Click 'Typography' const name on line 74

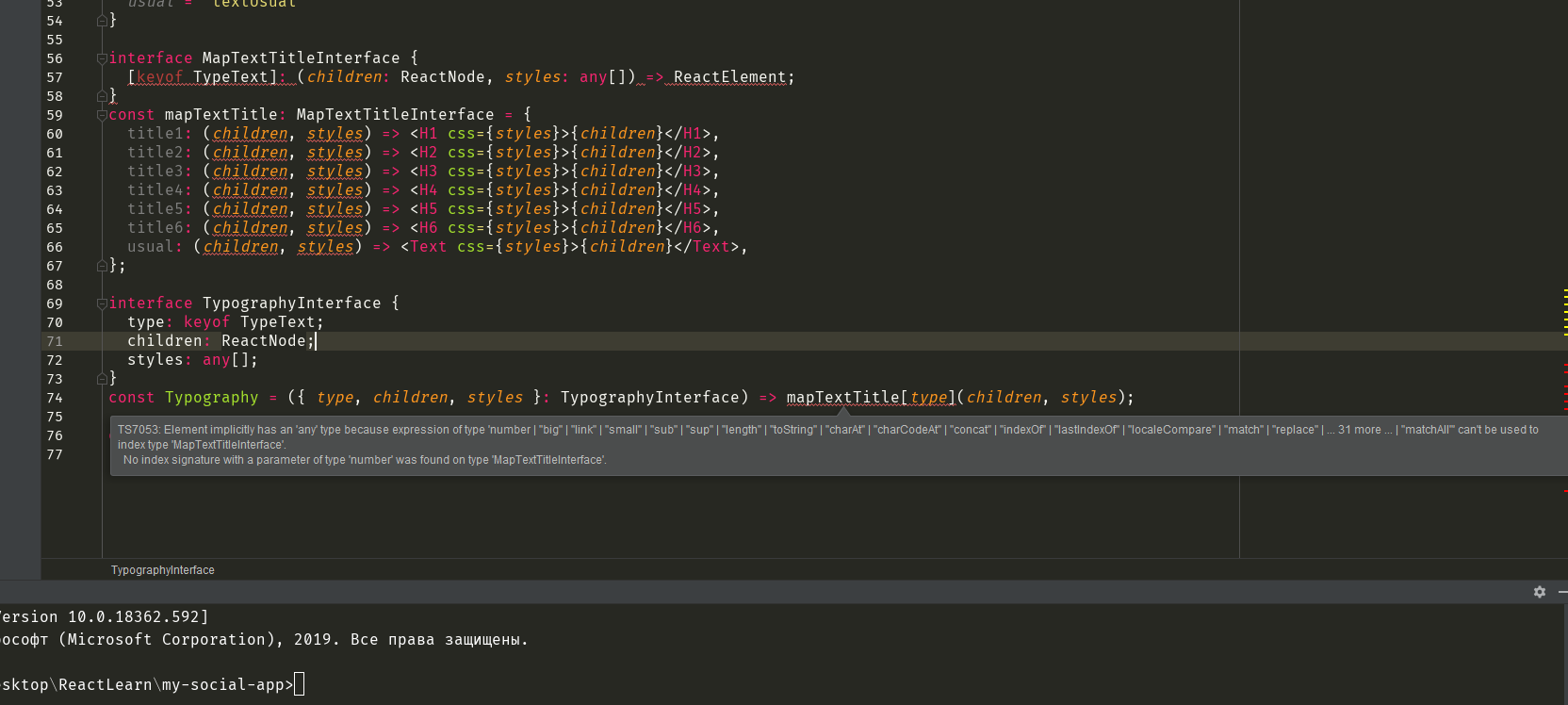coord(212,398)
